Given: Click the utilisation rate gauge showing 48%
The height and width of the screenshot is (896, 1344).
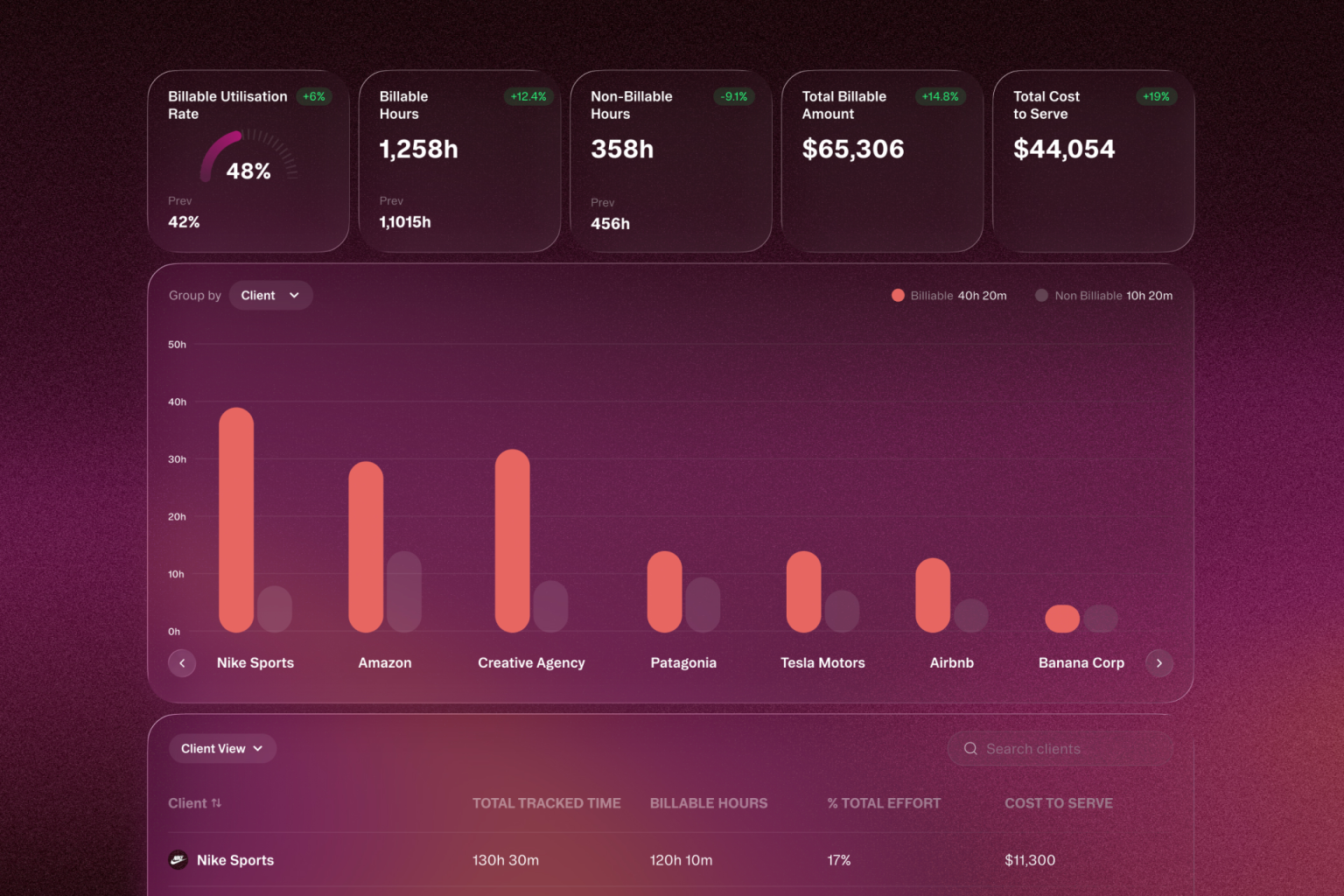Looking at the screenshot, I should 248,157.
